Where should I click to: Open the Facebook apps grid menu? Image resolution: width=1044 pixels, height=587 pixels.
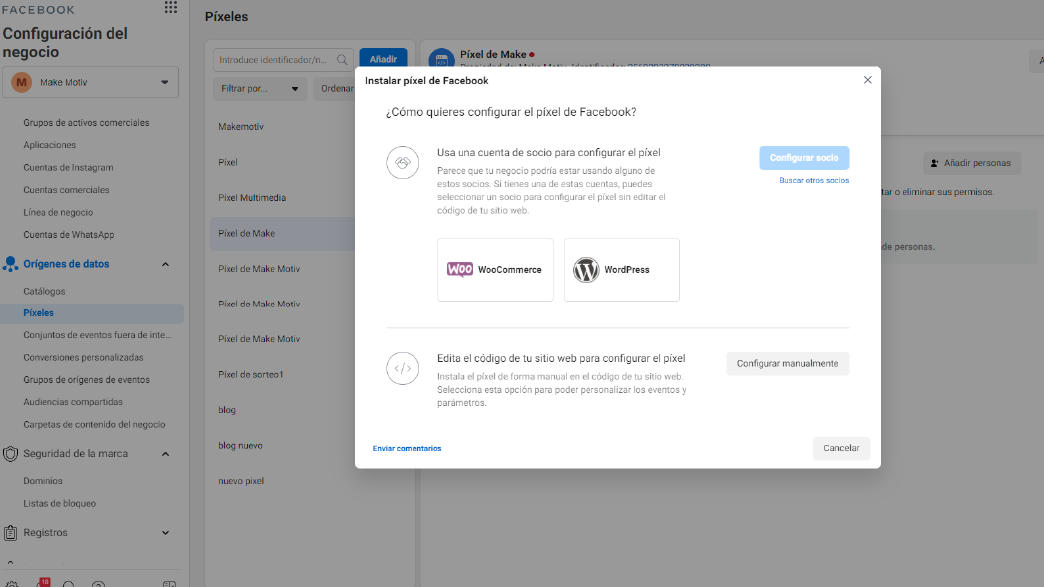(170, 8)
